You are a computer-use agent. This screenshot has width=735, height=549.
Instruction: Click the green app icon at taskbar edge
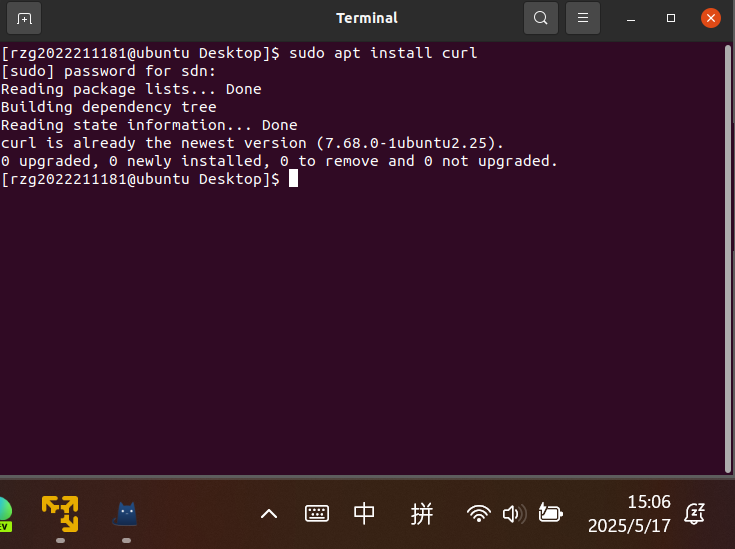[4, 514]
